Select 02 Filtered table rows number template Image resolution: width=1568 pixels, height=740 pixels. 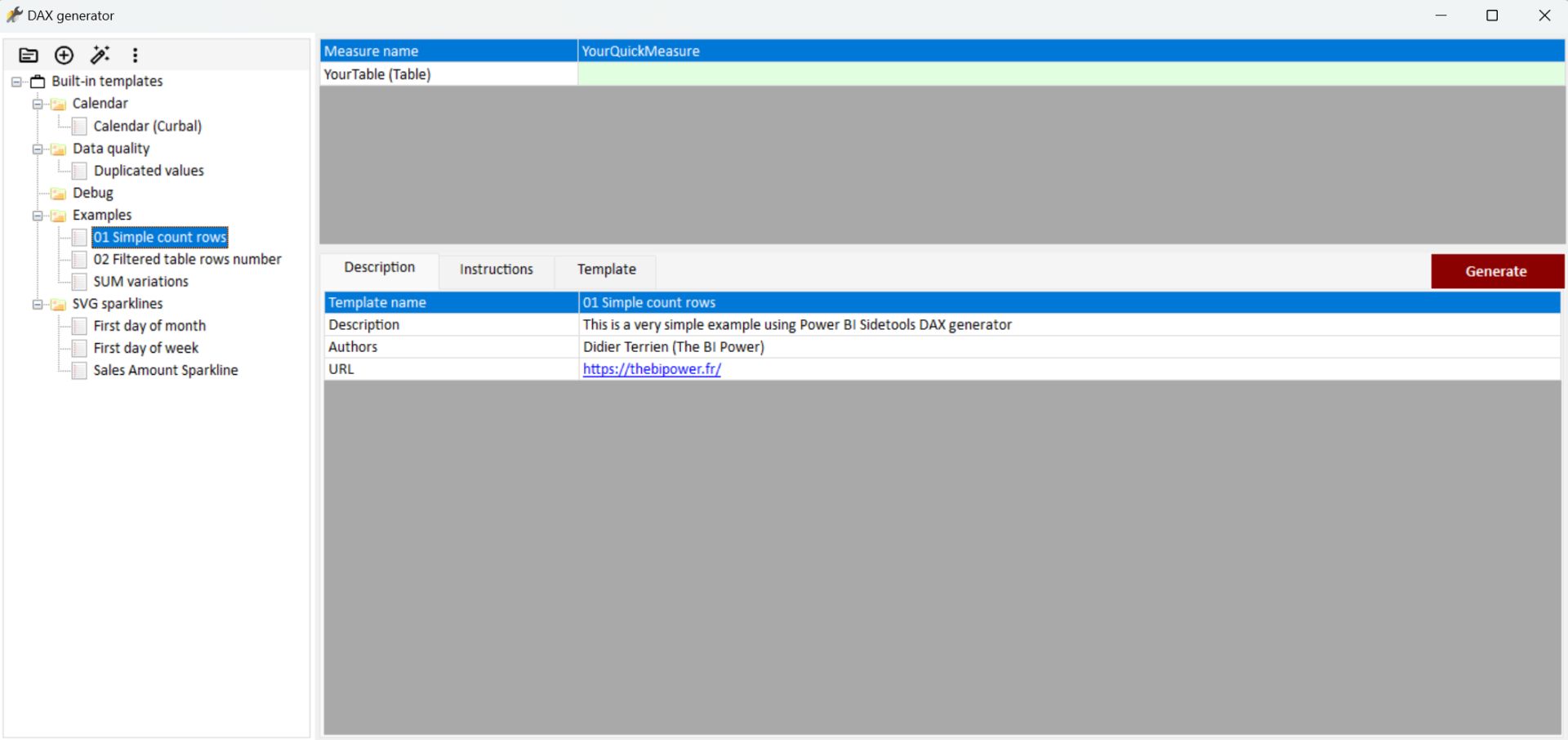pos(187,260)
